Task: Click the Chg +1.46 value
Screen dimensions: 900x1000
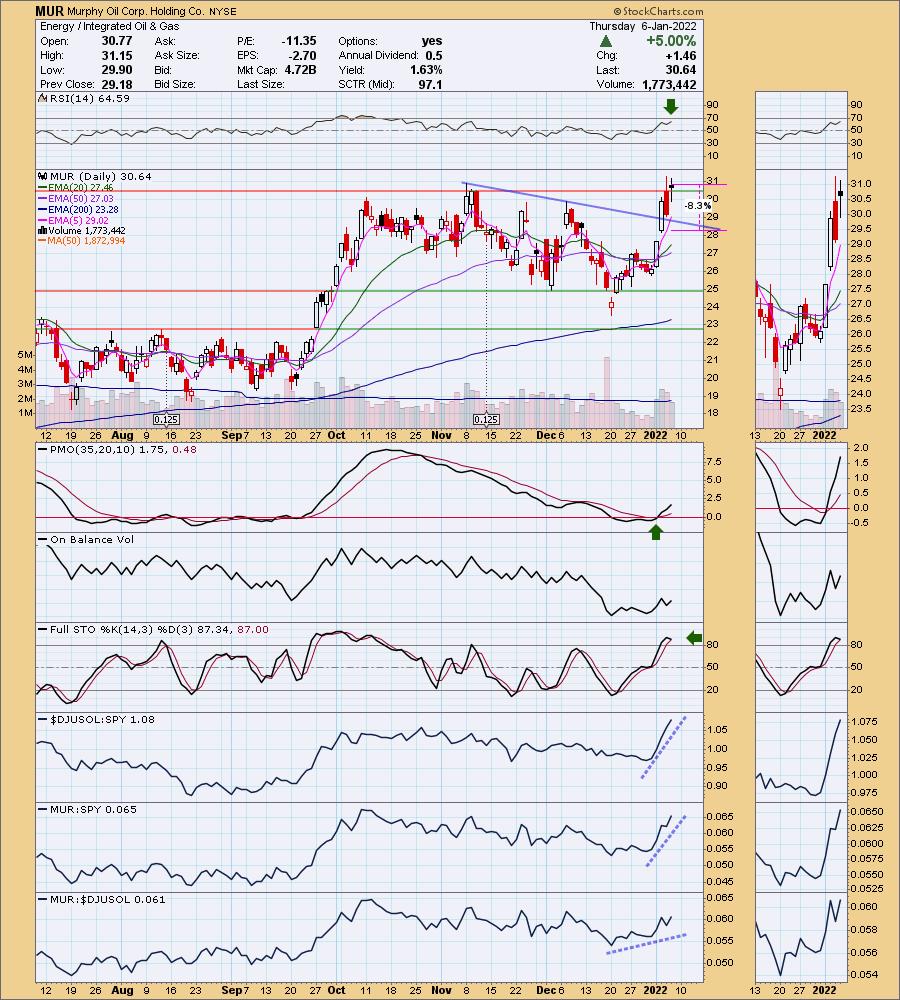Action: pyautogui.click(x=681, y=55)
